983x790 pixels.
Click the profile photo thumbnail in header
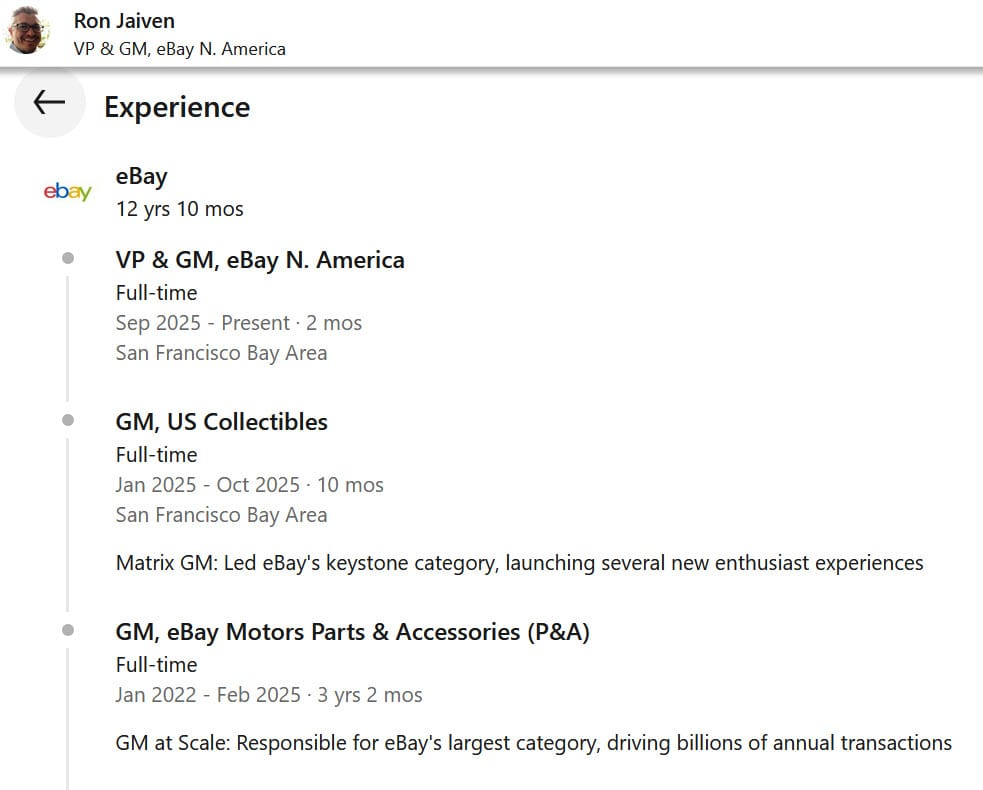click(27, 31)
